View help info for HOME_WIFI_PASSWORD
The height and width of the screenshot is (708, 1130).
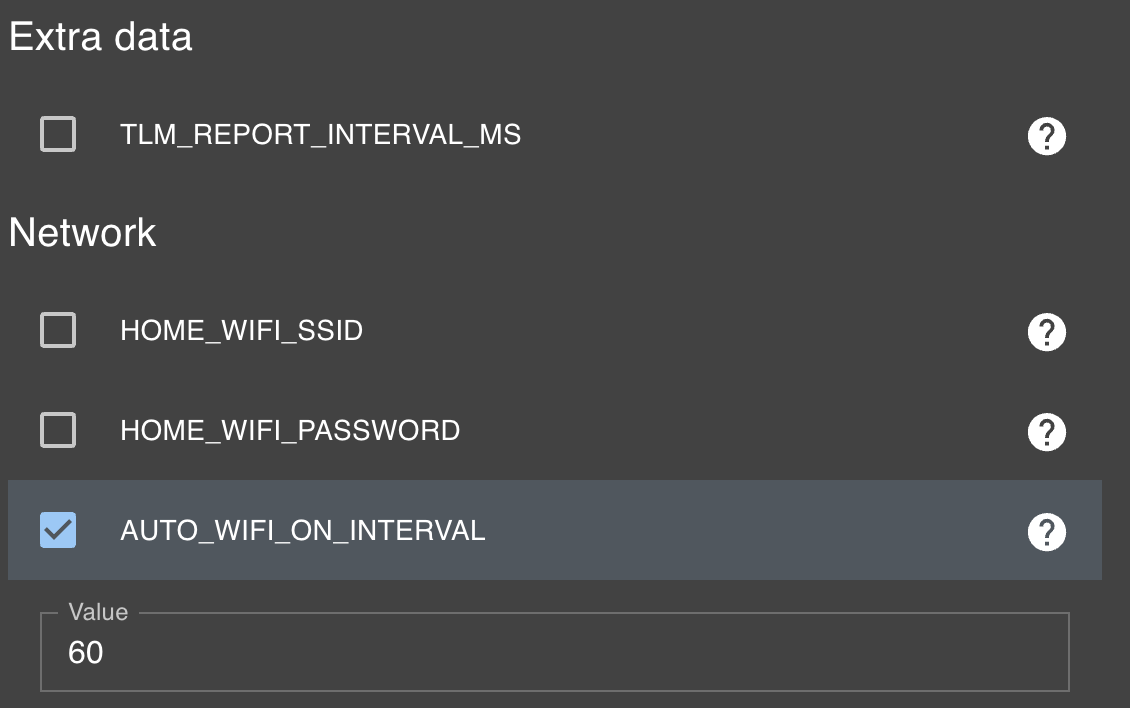coord(1046,432)
